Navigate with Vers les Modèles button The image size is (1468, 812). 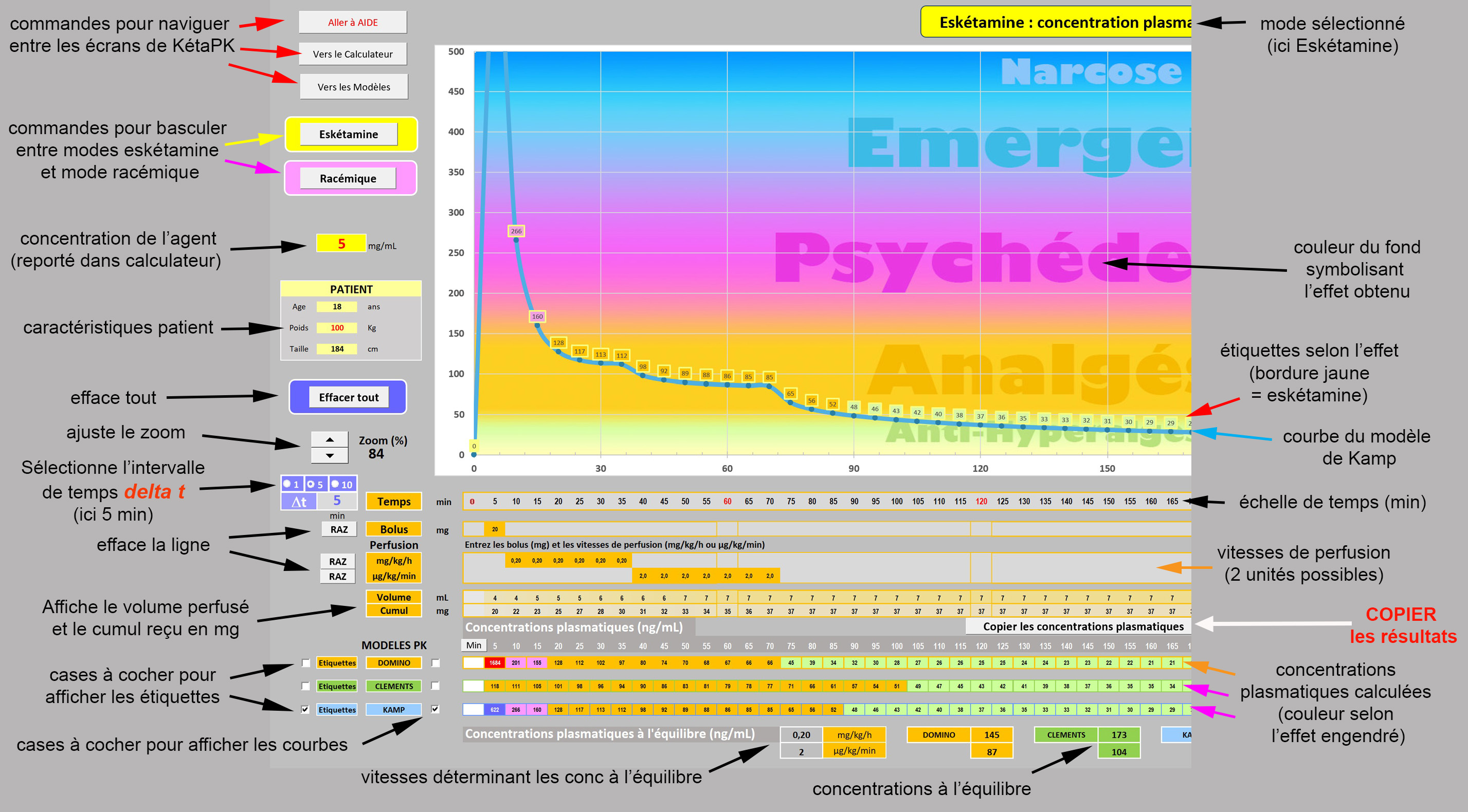354,86
